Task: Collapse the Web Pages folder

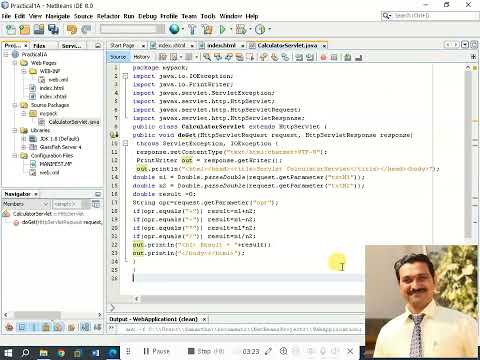Action: [15, 63]
